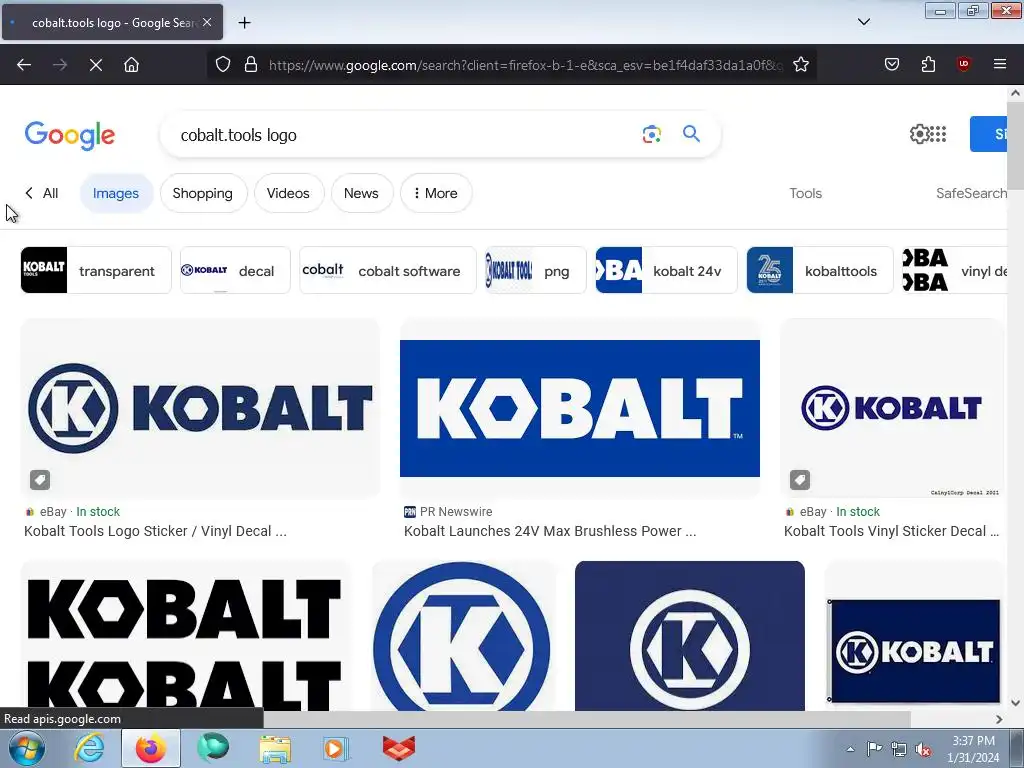Switch to Shopping results
This screenshot has width=1024, height=768.
pos(202,193)
